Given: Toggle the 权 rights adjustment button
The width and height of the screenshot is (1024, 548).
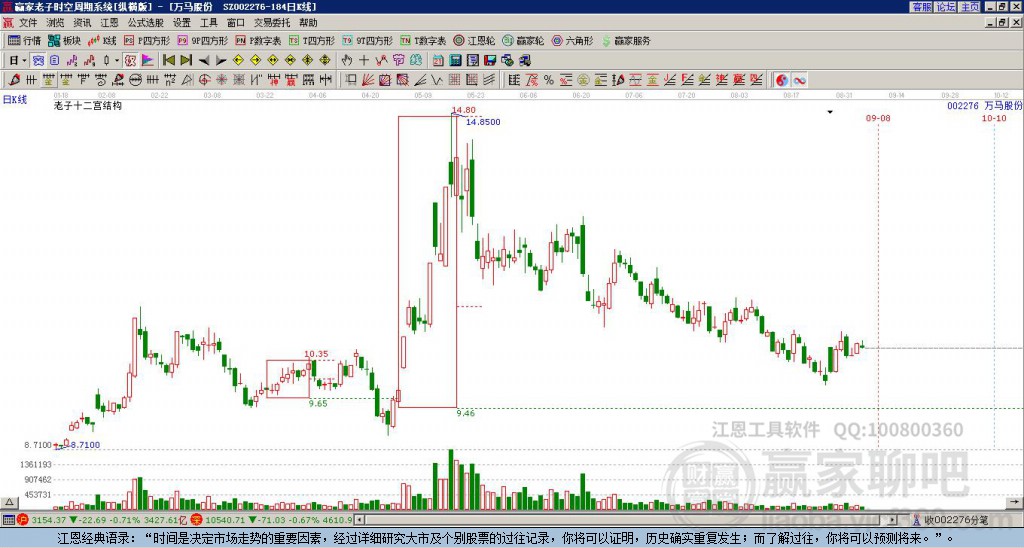Looking at the screenshot, I should [130, 61].
